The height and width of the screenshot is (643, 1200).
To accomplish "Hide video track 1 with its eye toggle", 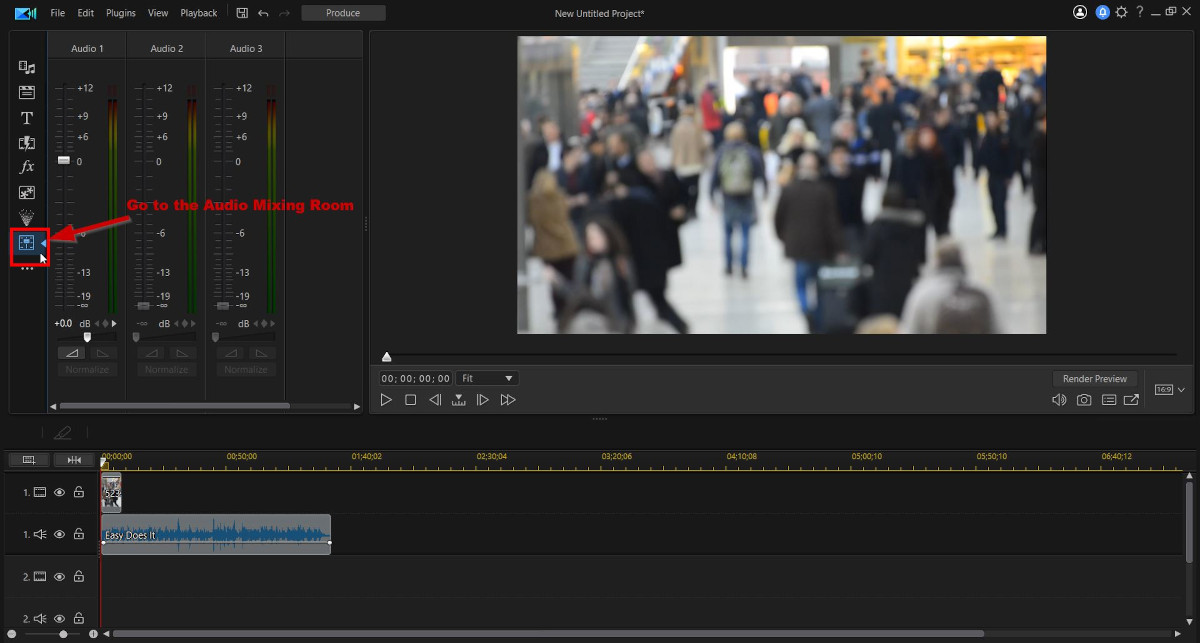I will (x=59, y=492).
